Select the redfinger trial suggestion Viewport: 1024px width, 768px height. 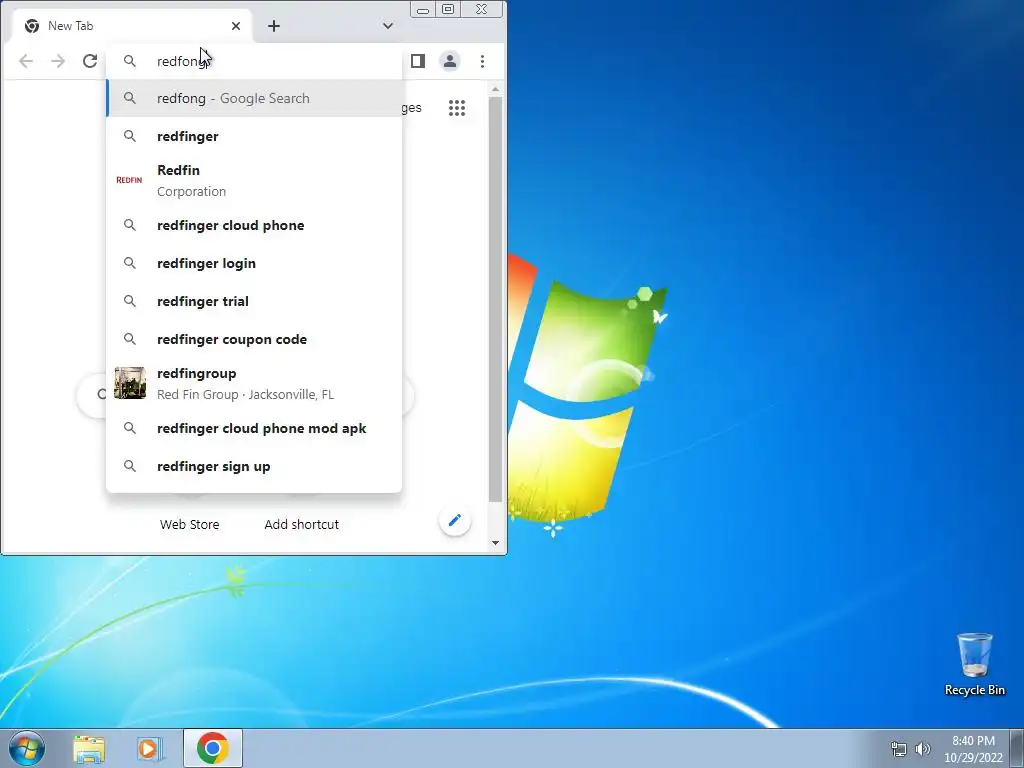point(254,301)
